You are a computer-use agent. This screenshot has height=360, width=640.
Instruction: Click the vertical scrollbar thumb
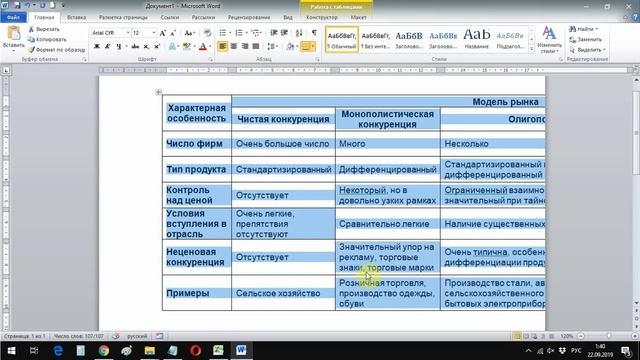(x=636, y=133)
